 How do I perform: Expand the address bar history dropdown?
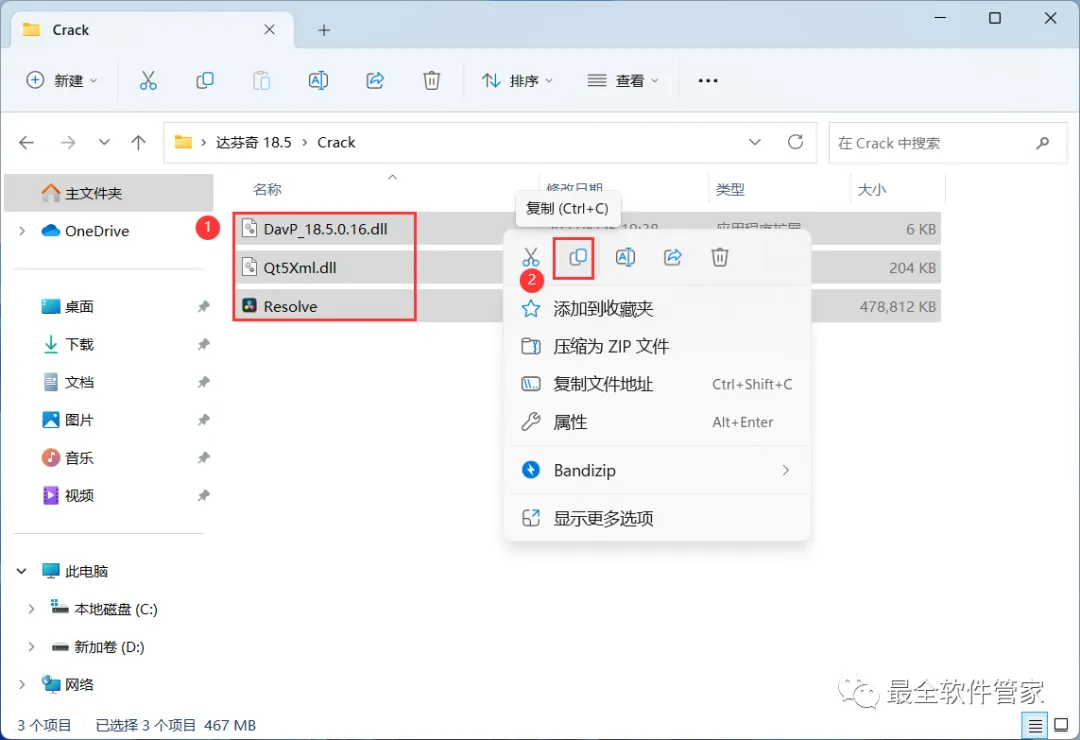(x=755, y=142)
